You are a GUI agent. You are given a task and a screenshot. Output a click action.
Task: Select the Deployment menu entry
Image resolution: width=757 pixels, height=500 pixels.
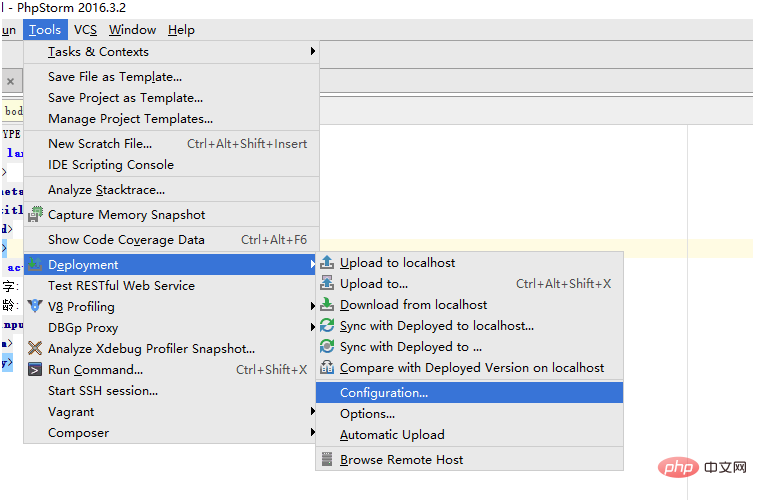(171, 264)
